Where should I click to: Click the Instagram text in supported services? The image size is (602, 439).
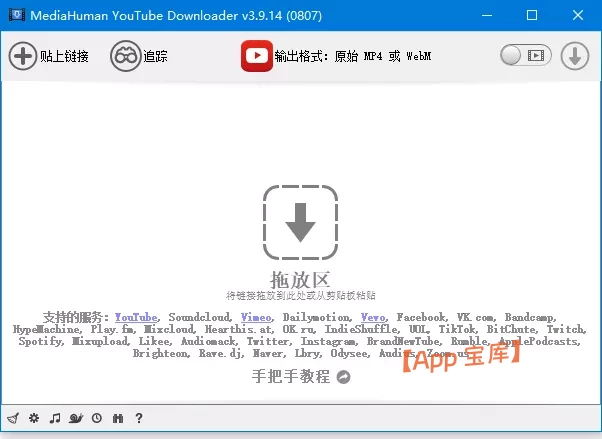coord(329,341)
